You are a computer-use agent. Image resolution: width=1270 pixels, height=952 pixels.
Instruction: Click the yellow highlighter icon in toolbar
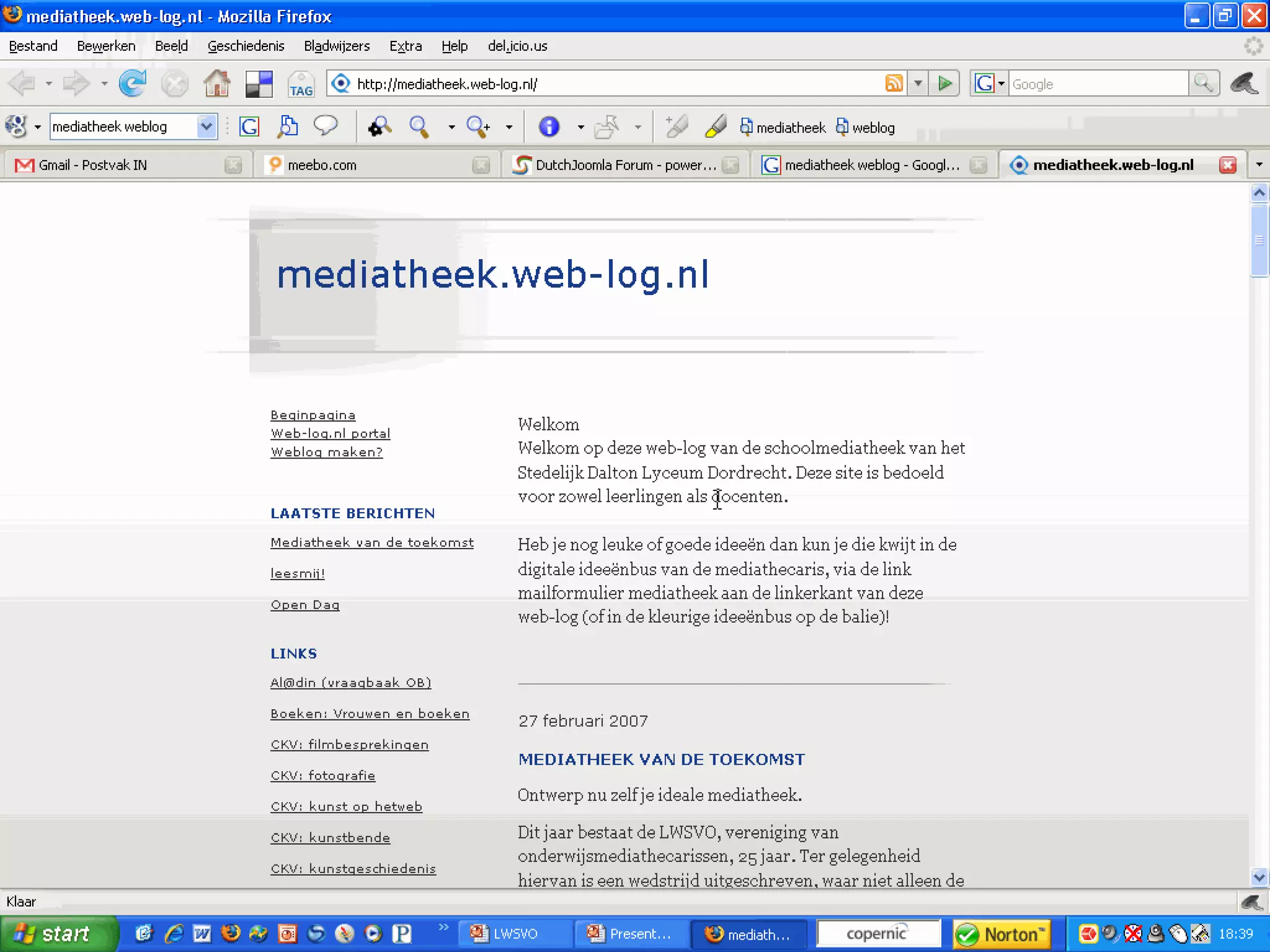click(716, 127)
